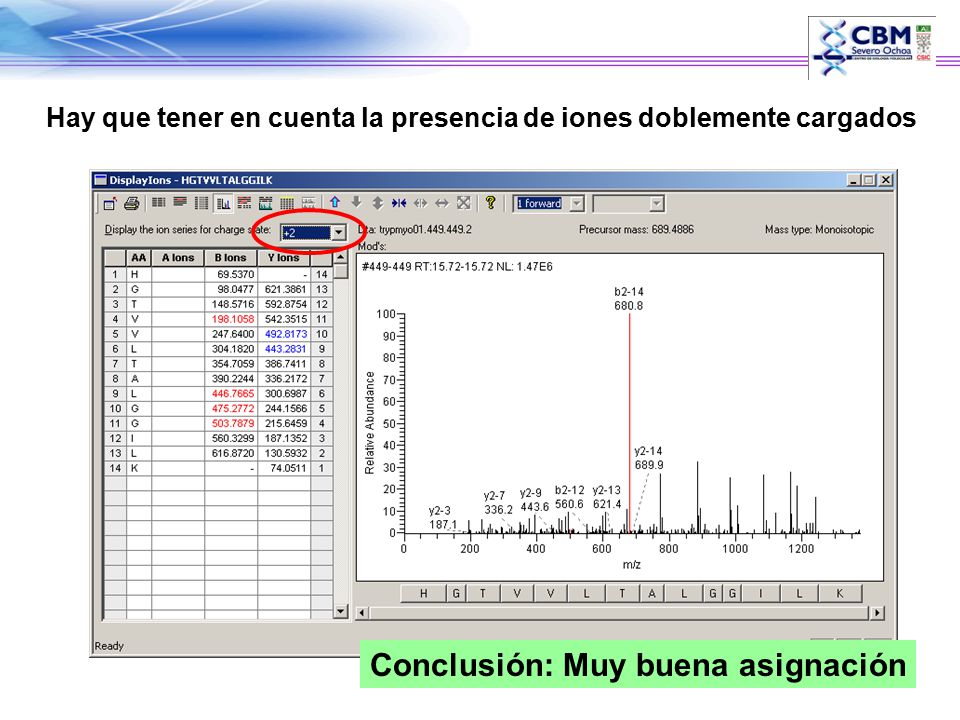The width and height of the screenshot is (960, 720).
Task: Open the charge state +2 dropdown
Action: point(338,233)
